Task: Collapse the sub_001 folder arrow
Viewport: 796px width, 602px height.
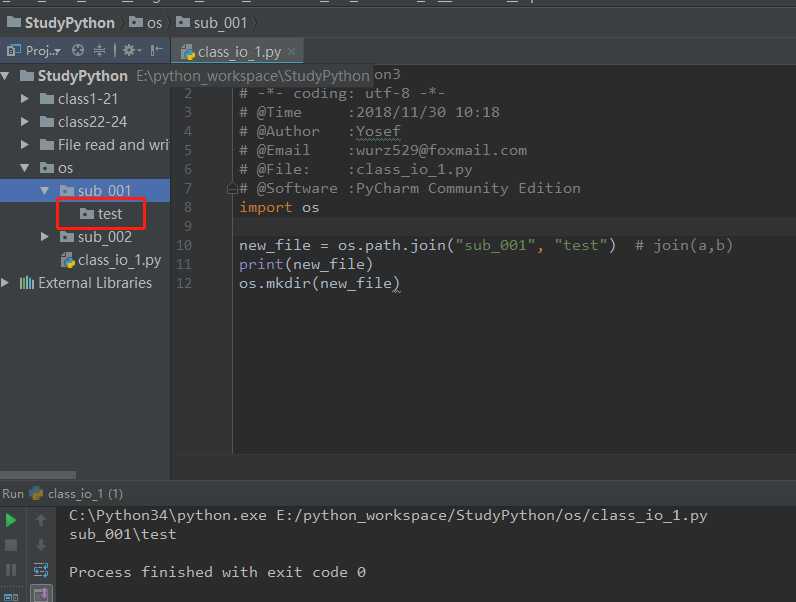Action: click(x=45, y=190)
